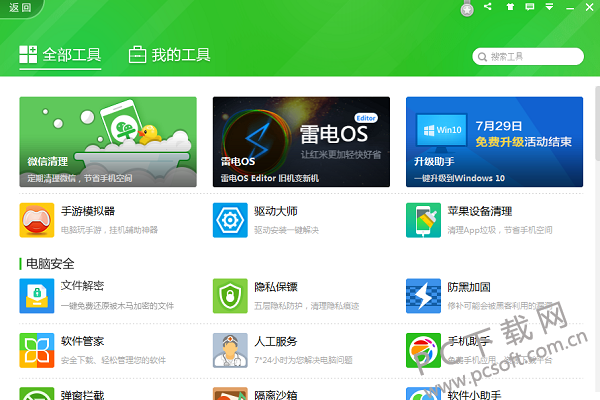Image resolution: width=600 pixels, height=400 pixels.
Task: Click the medal badge icon in title bar
Action: [x=467, y=8]
